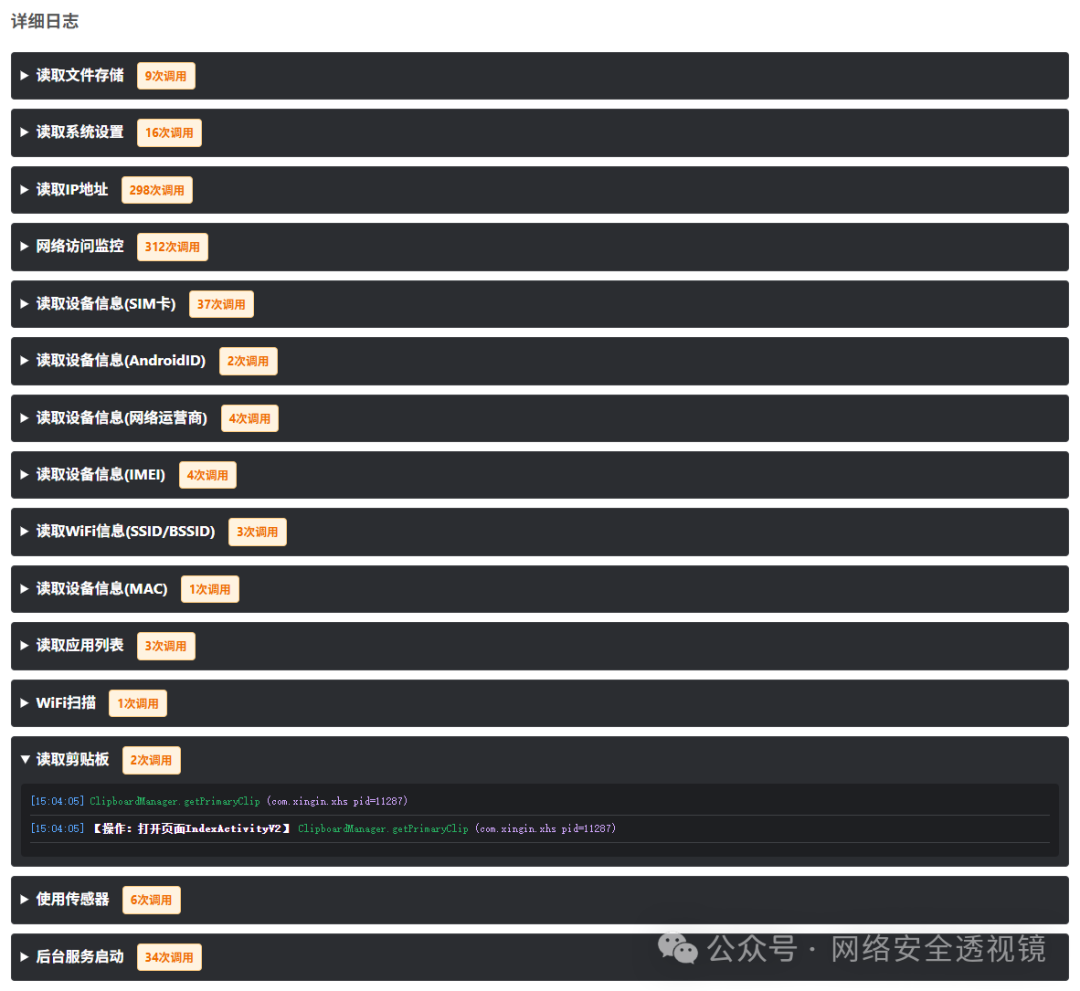The width and height of the screenshot is (1080, 991).
Task: Click the 9次调用 badge
Action: point(166,76)
